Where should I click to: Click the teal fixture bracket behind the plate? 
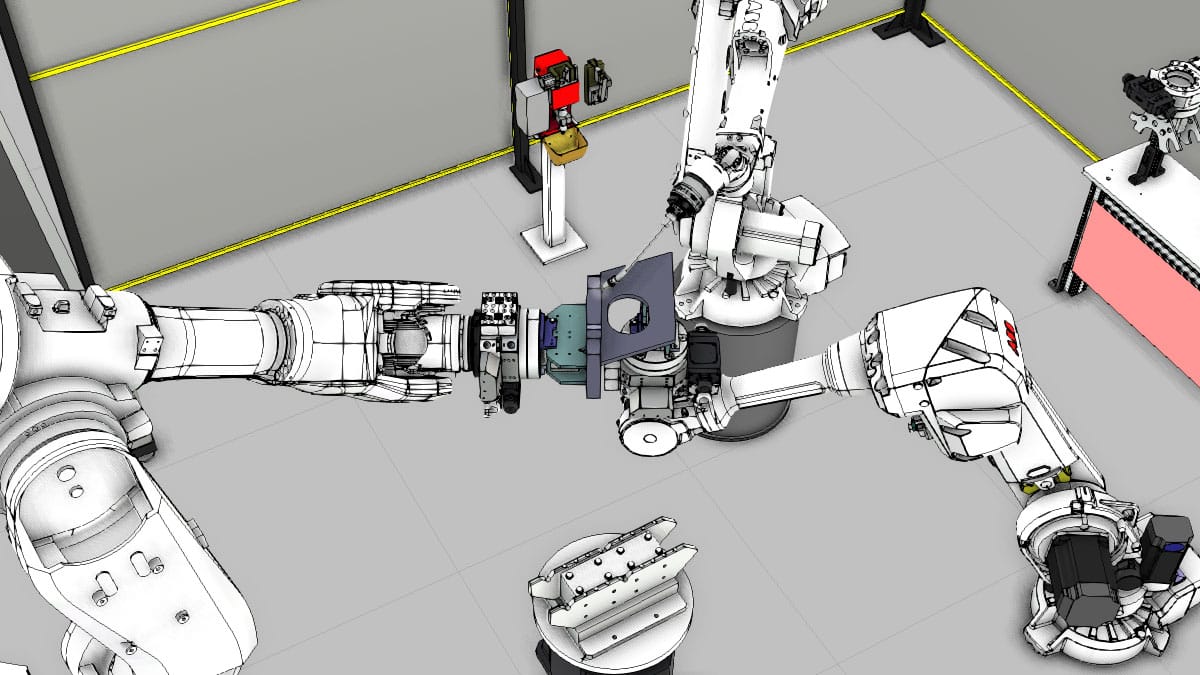(x=563, y=347)
